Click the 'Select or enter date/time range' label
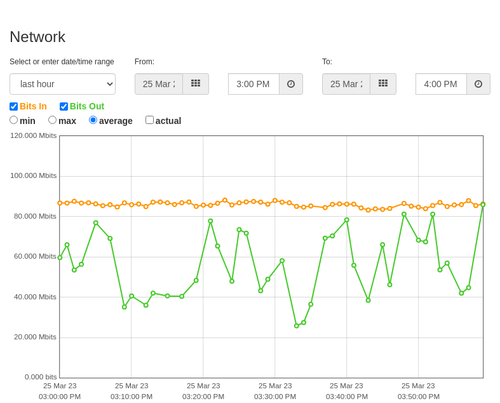The height and width of the screenshot is (403, 500). point(62,62)
